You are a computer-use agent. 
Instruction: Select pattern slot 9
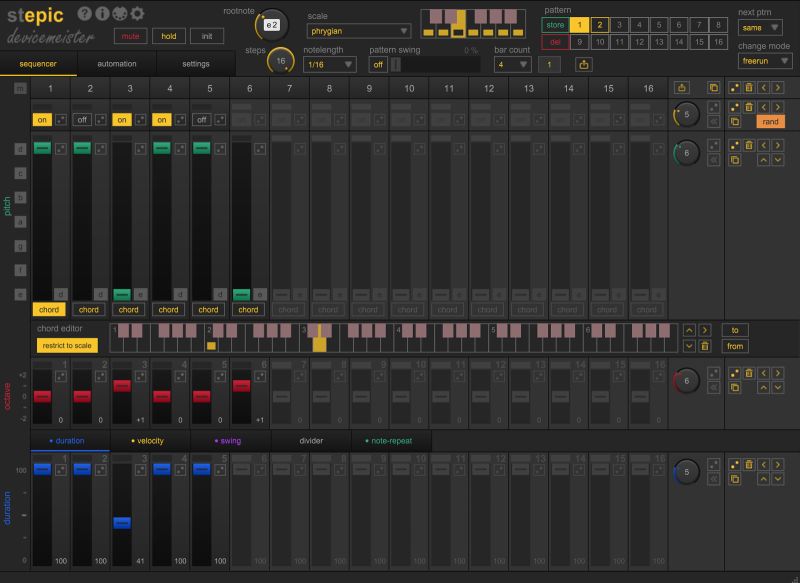(x=579, y=42)
